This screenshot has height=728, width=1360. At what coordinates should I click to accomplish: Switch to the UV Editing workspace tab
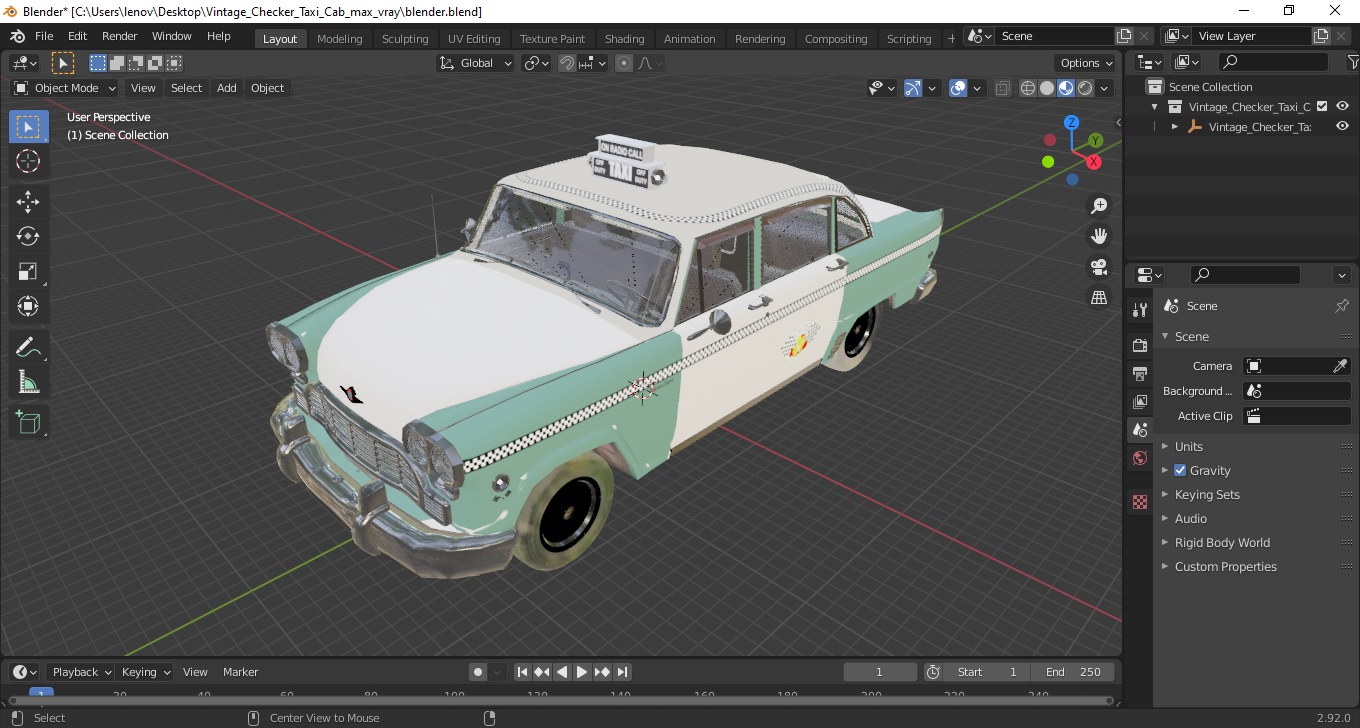click(x=474, y=39)
